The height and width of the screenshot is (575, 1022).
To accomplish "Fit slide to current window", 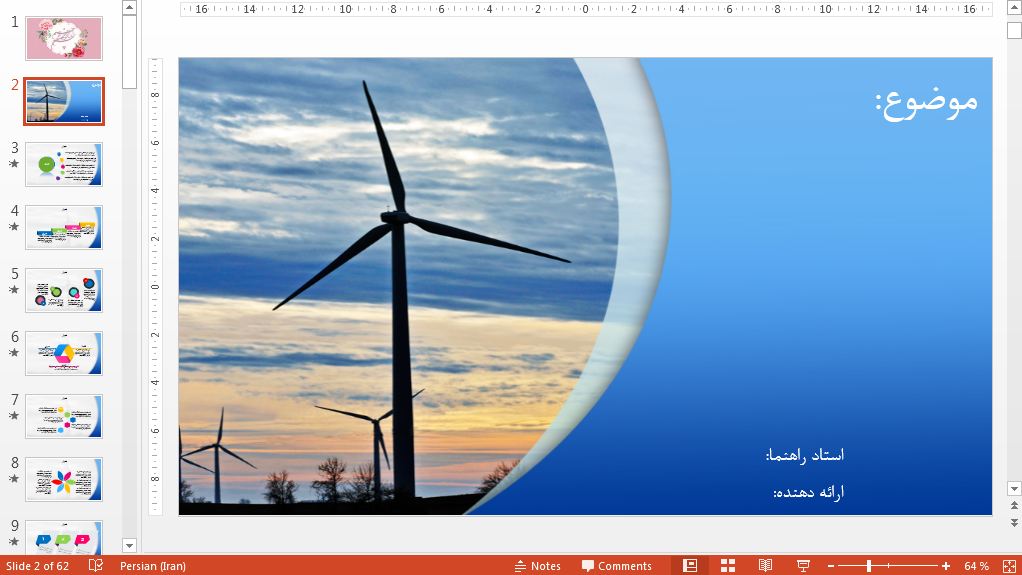I will coord(1007,566).
